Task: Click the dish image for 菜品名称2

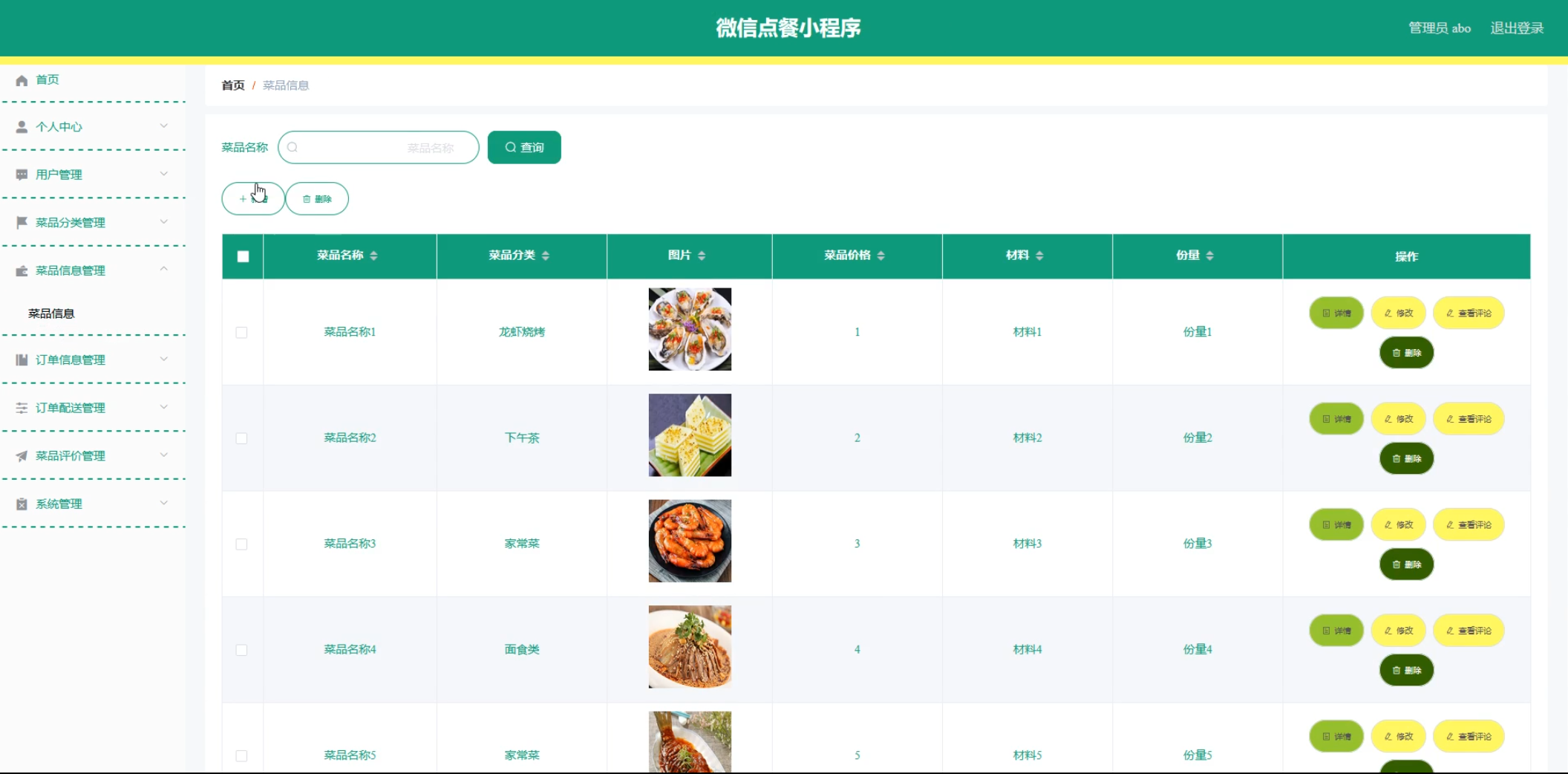Action: pyautogui.click(x=689, y=435)
